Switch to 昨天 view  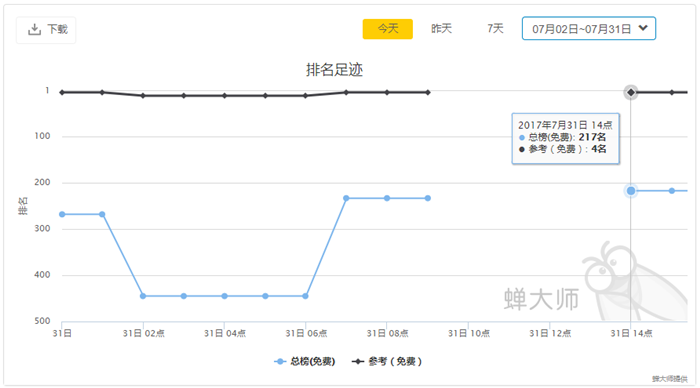(x=441, y=29)
